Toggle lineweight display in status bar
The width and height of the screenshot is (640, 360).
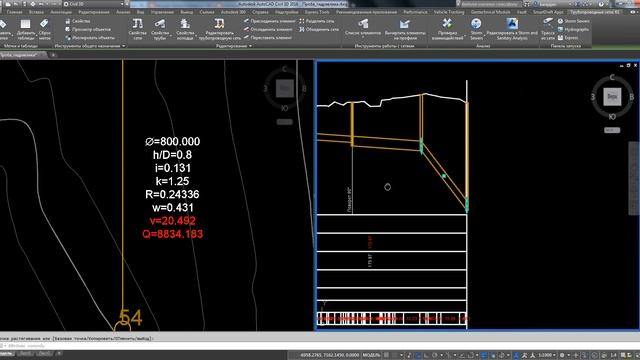pyautogui.click(x=484, y=355)
